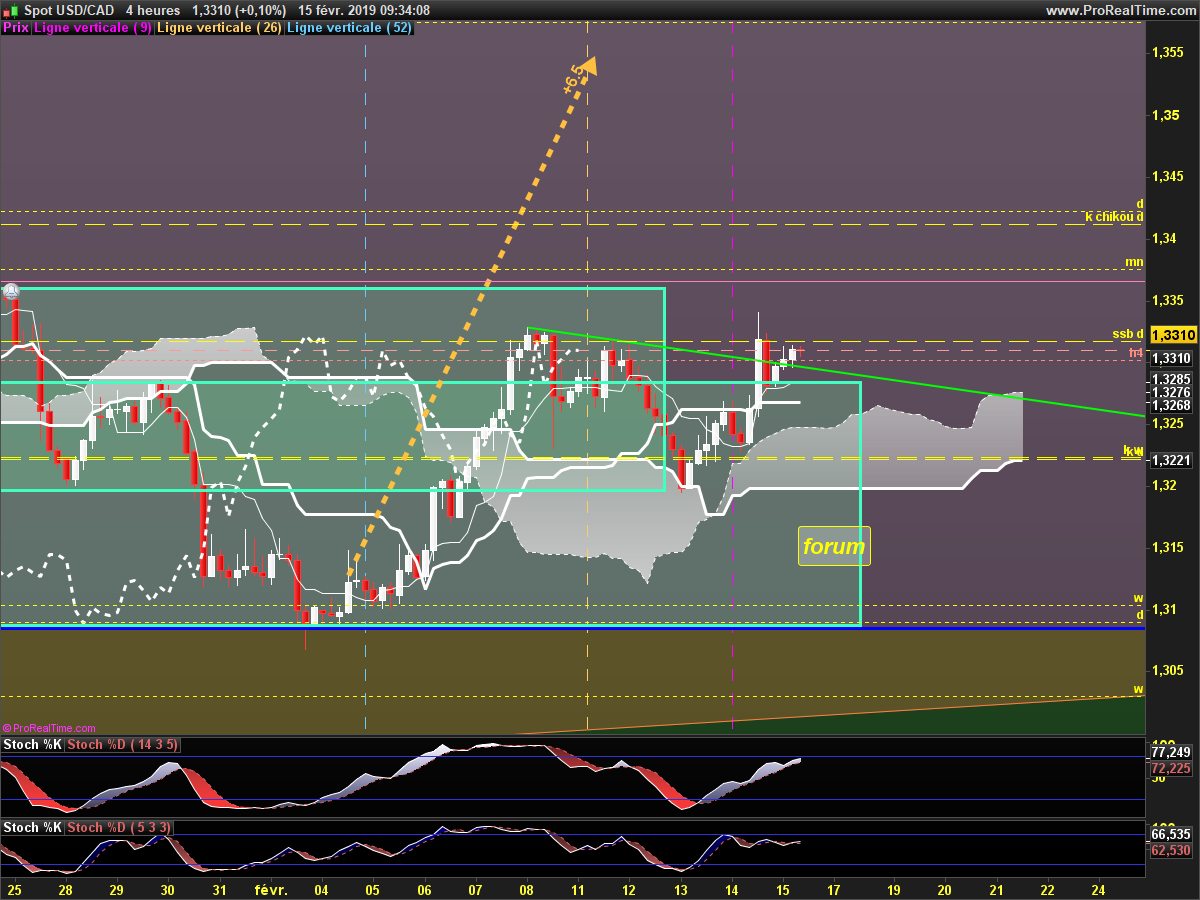Click the round alert icon at chart left edge
This screenshot has height=900, width=1200.
pyautogui.click(x=11, y=291)
